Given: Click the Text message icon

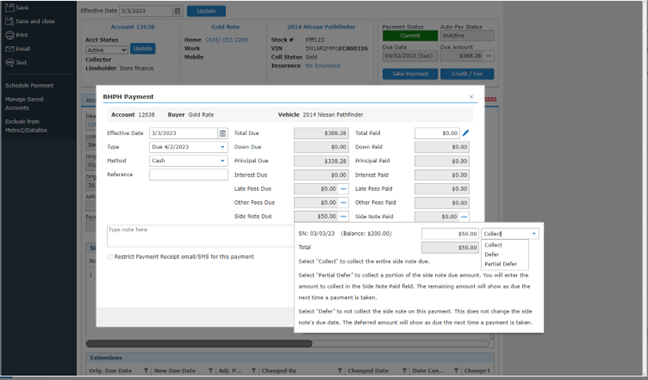Looking at the screenshot, I should click(x=10, y=62).
